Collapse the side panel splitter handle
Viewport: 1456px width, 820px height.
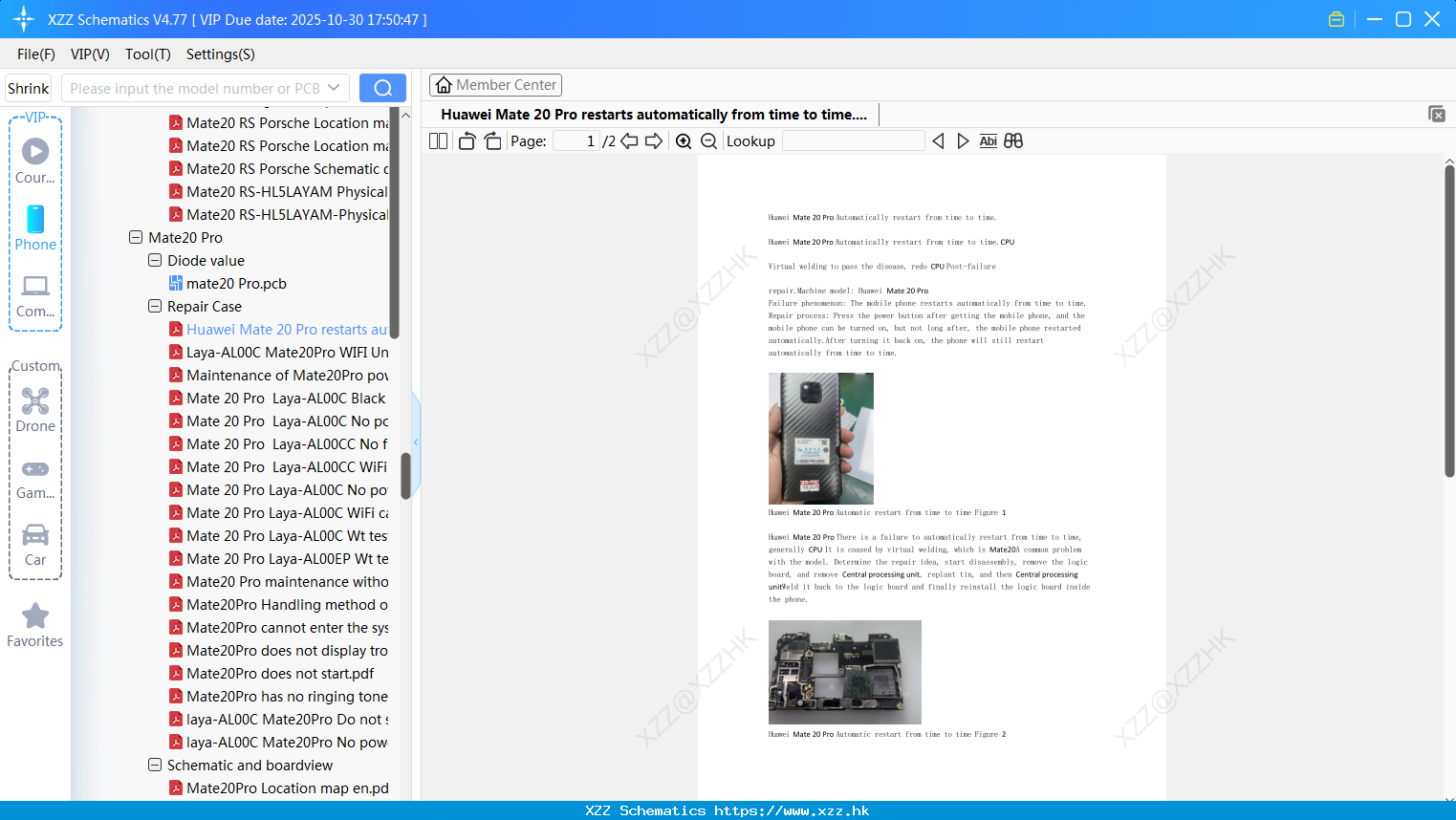click(x=416, y=442)
